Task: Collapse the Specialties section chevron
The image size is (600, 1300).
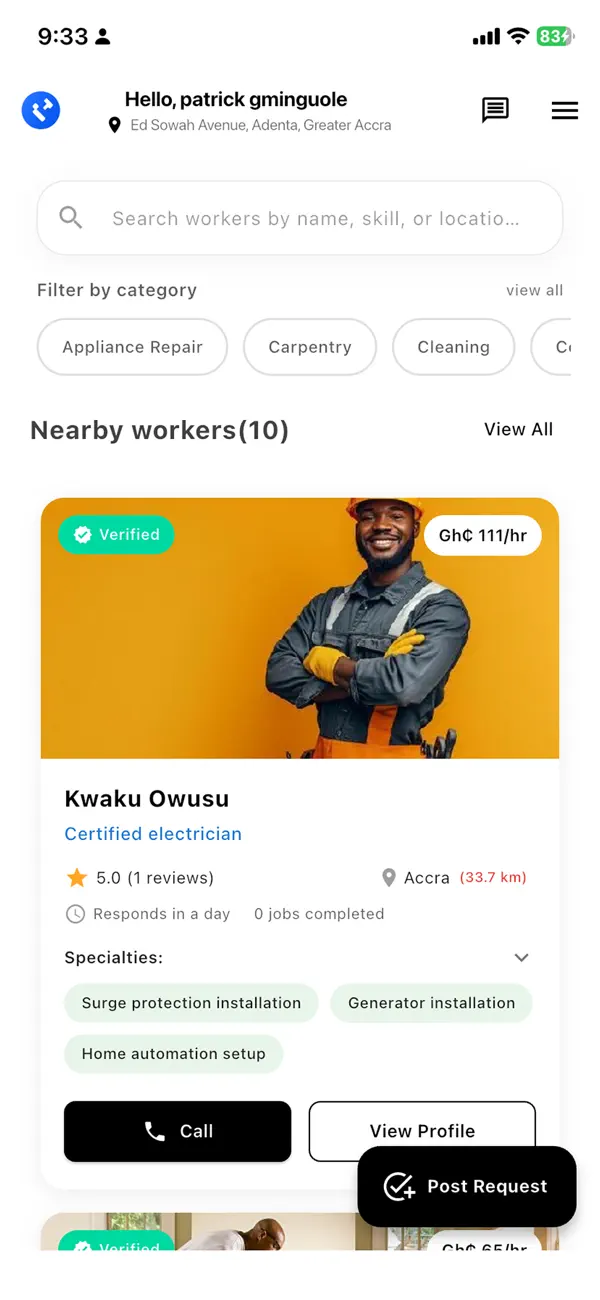Action: pyautogui.click(x=521, y=957)
